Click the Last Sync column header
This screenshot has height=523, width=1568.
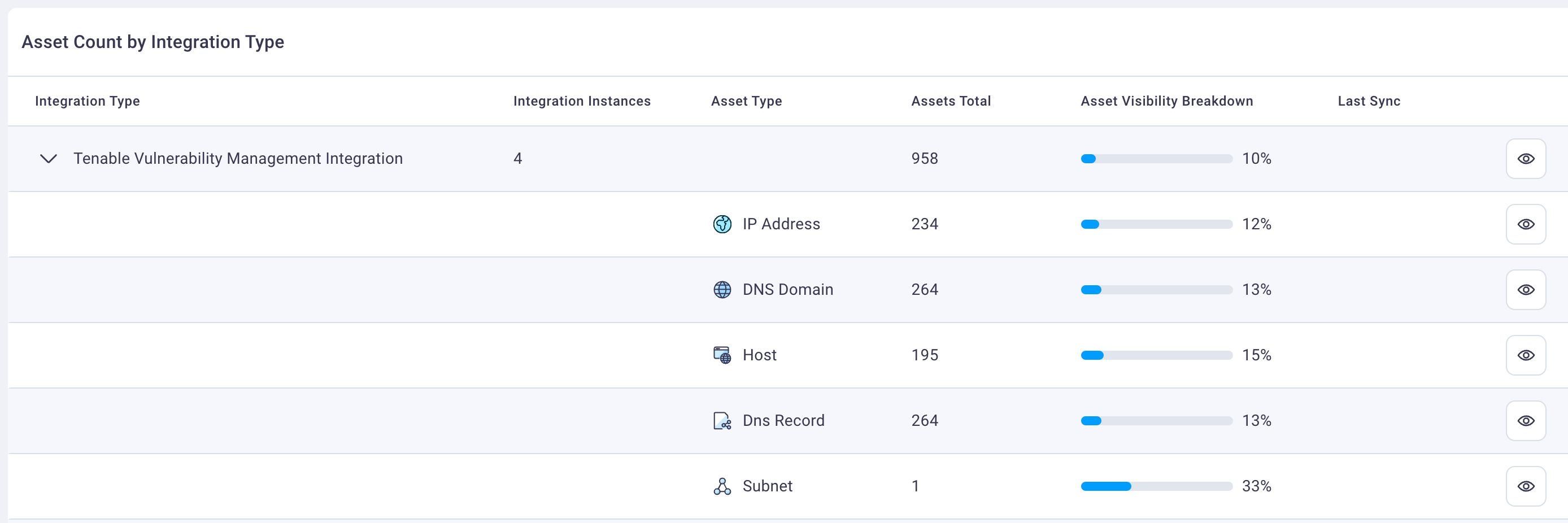pos(1369,101)
